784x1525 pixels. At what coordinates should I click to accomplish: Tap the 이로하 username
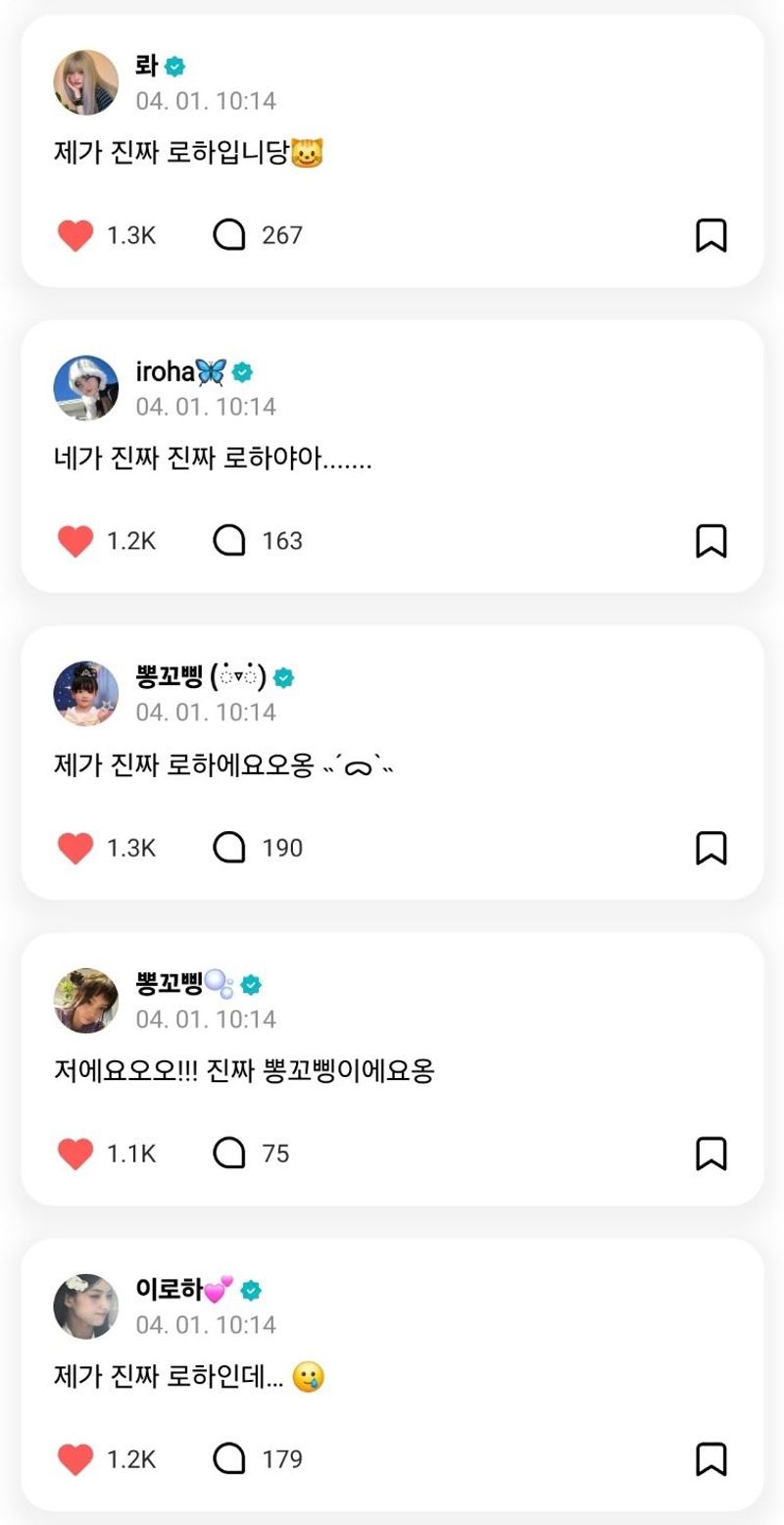coord(169,1290)
